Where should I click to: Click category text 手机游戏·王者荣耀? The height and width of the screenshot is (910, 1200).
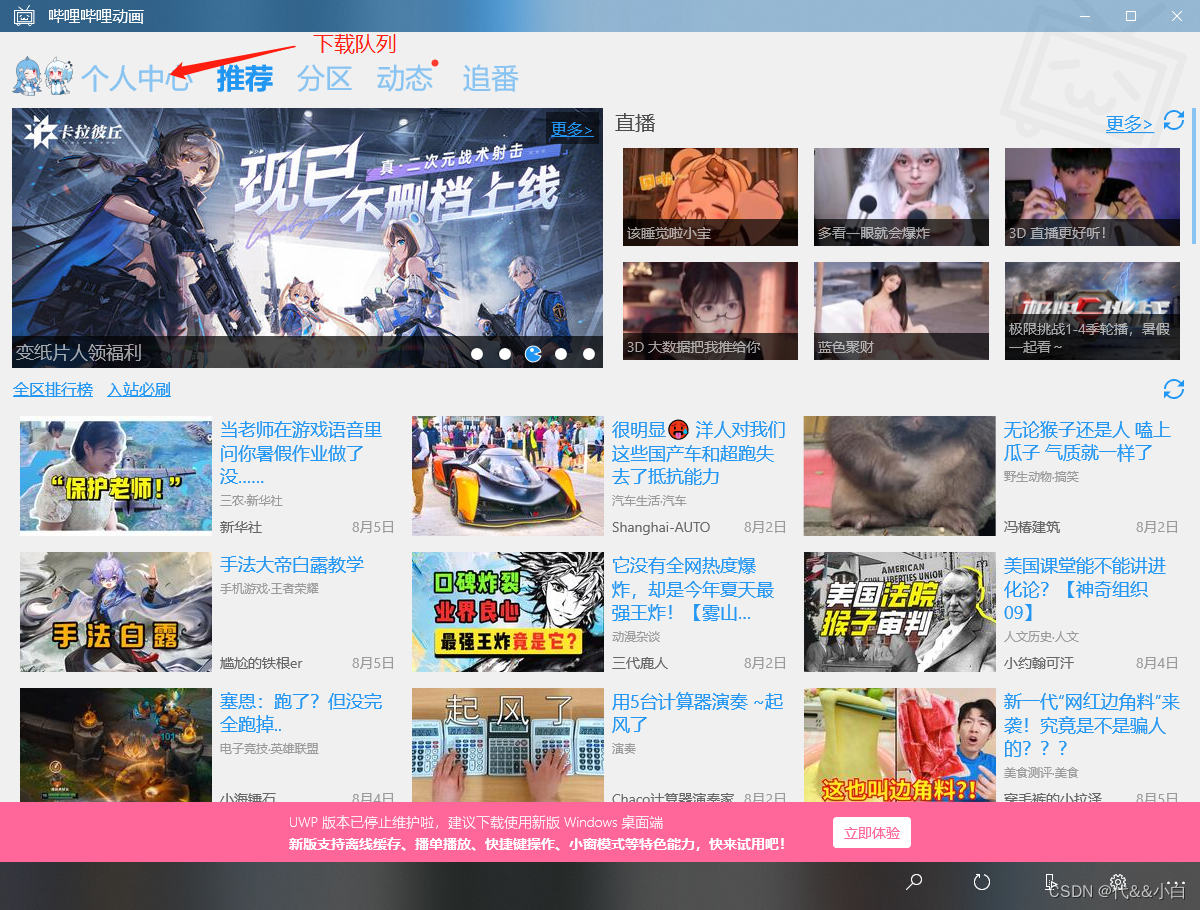coord(270,588)
